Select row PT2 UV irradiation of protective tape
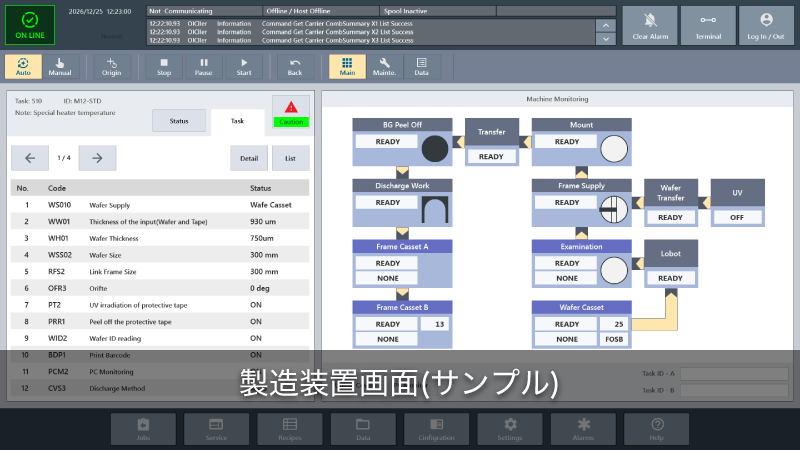 tap(160, 305)
